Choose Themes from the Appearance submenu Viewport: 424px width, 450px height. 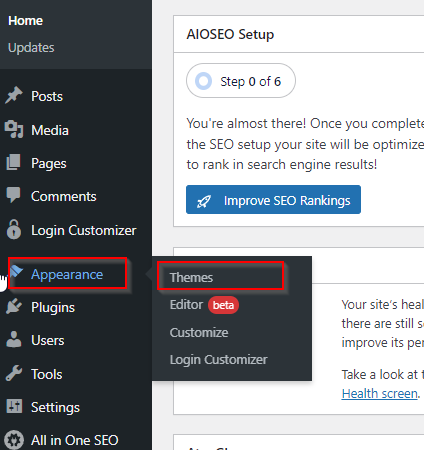[191, 277]
